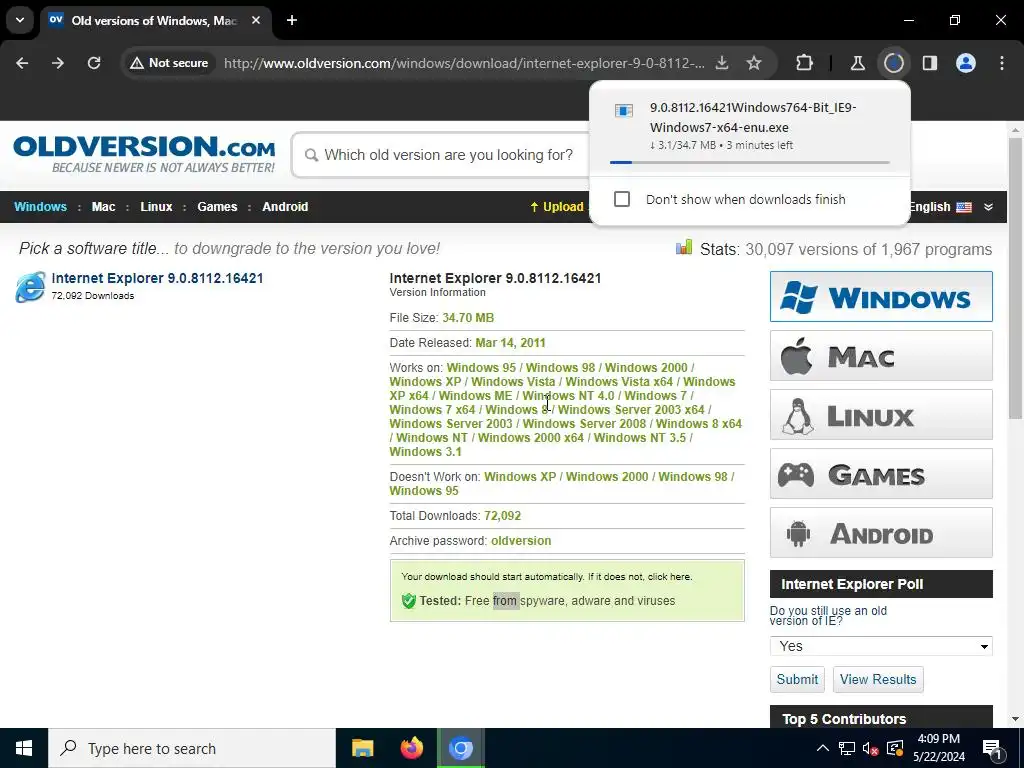
Task: Open the Windows nav menu item
Action: click(40, 207)
